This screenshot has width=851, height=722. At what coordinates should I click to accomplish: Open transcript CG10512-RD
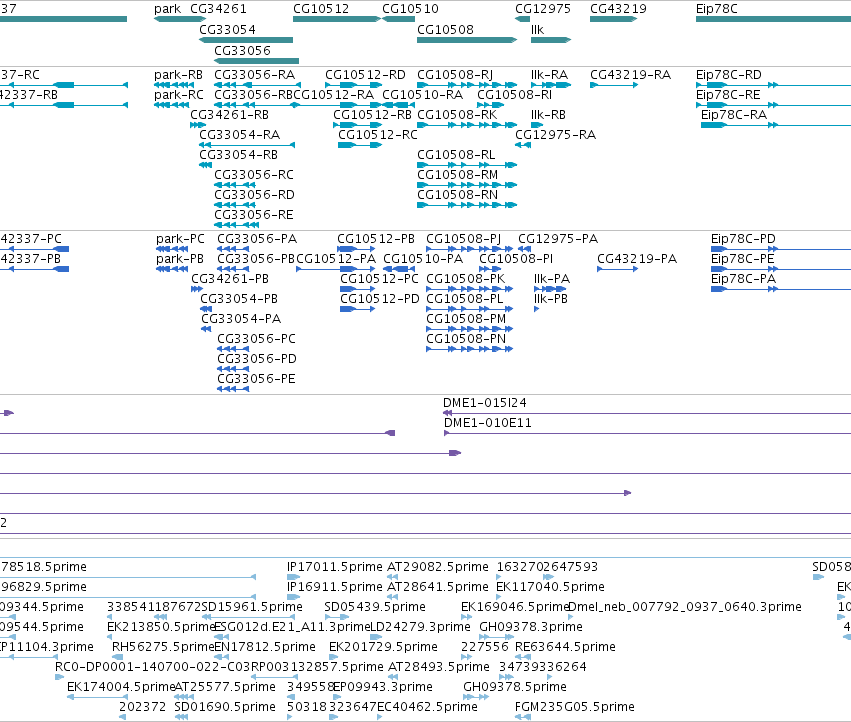[365, 74]
